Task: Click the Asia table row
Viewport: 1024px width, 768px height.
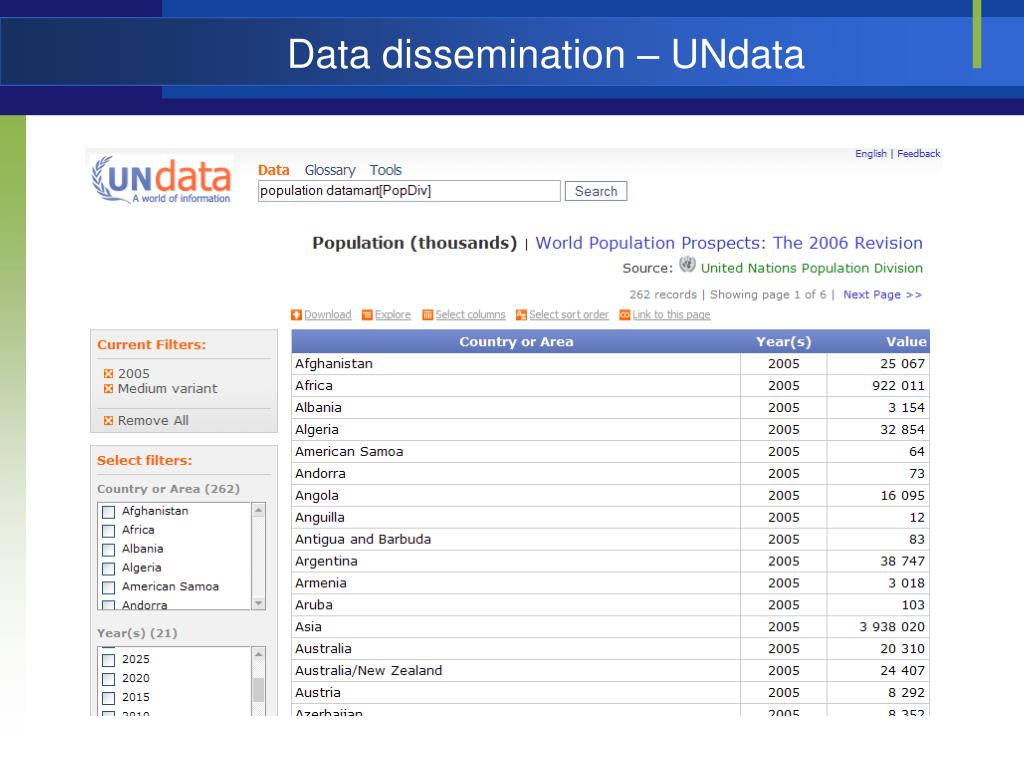Action: (x=611, y=627)
